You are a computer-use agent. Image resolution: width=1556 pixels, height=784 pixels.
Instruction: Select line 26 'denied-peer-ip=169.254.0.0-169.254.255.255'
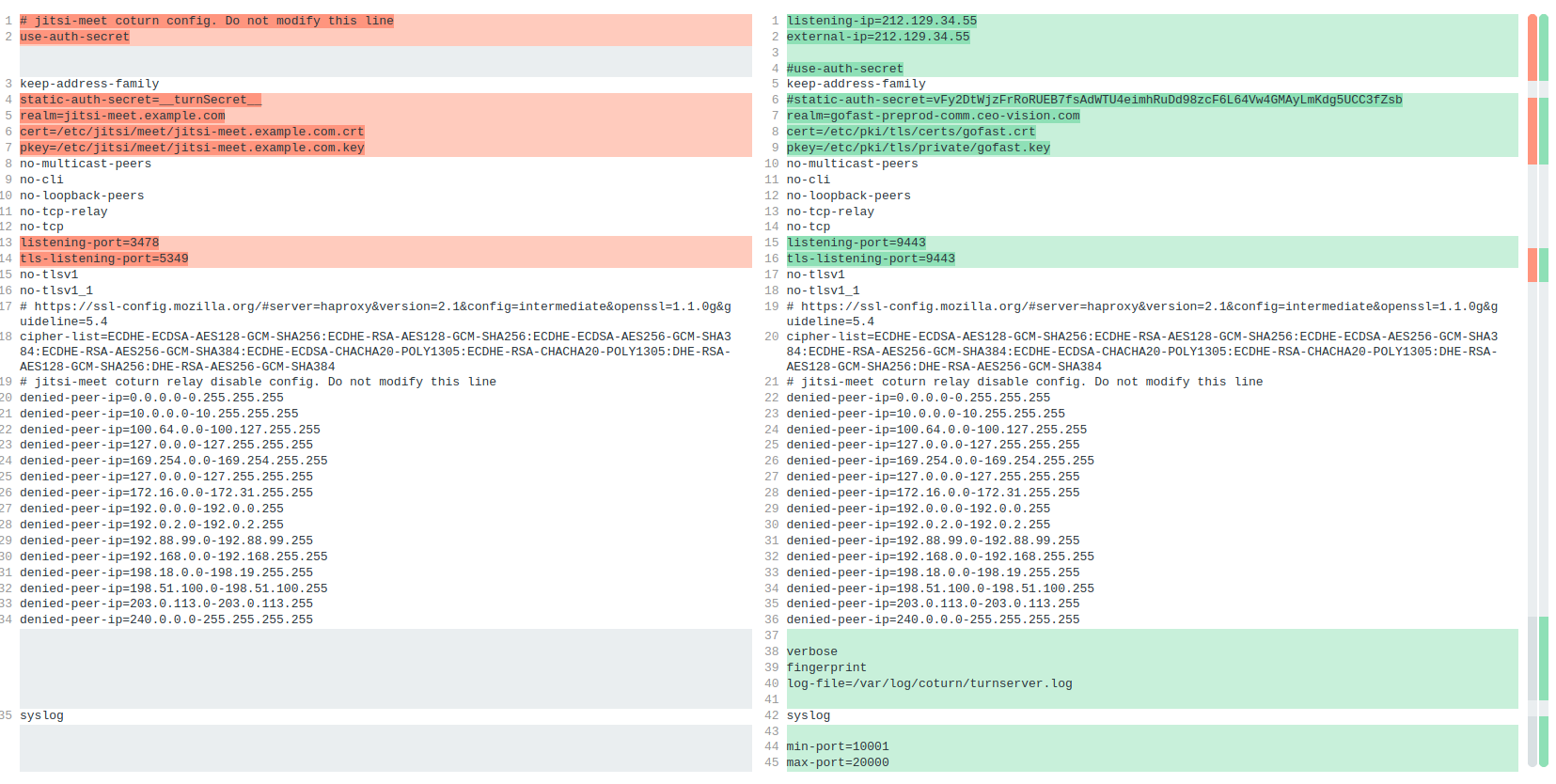click(x=941, y=461)
